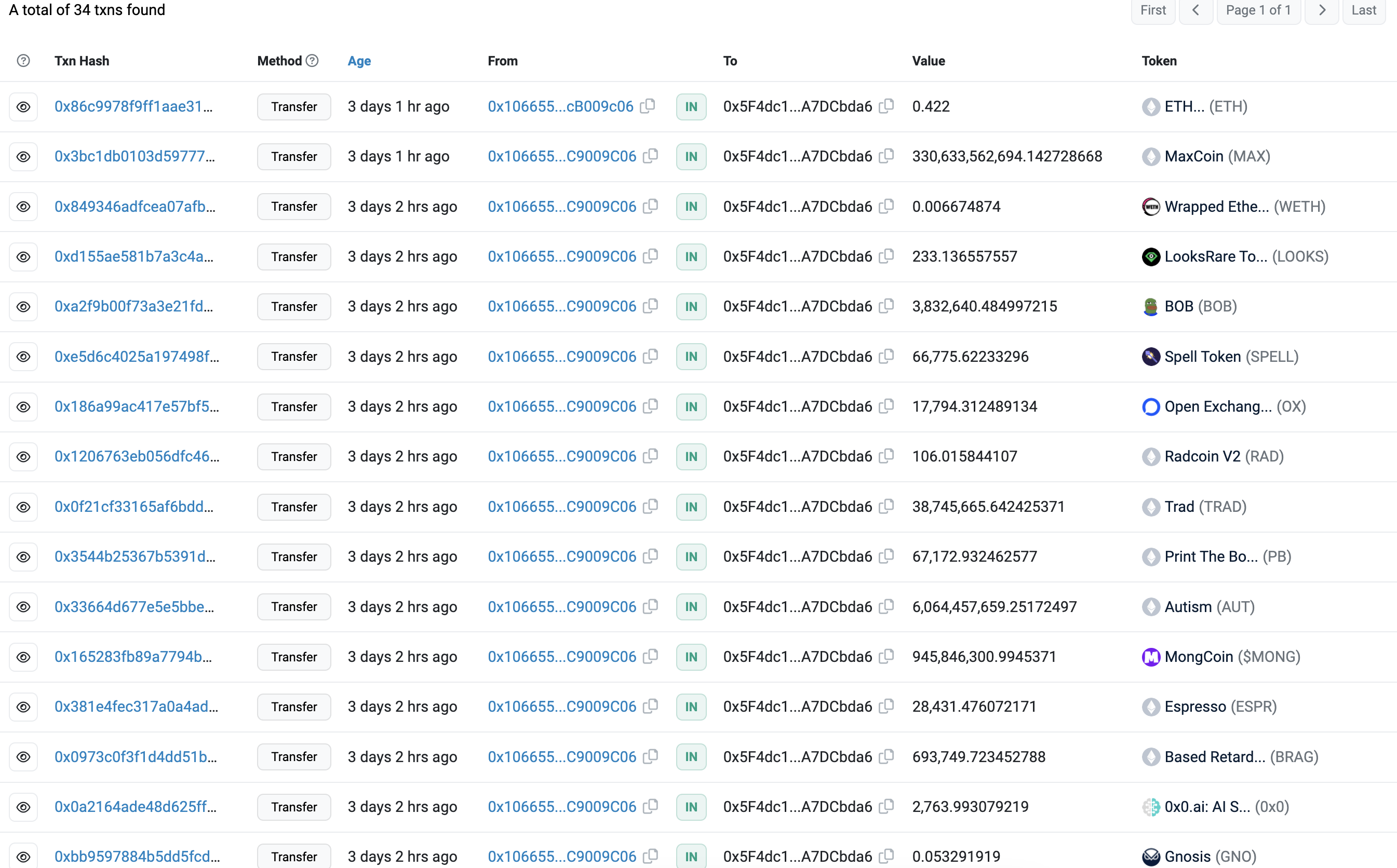Screen dimensions: 1397x868
Task: Open transaction 0x3544b25367b5391d
Action: (x=135, y=557)
